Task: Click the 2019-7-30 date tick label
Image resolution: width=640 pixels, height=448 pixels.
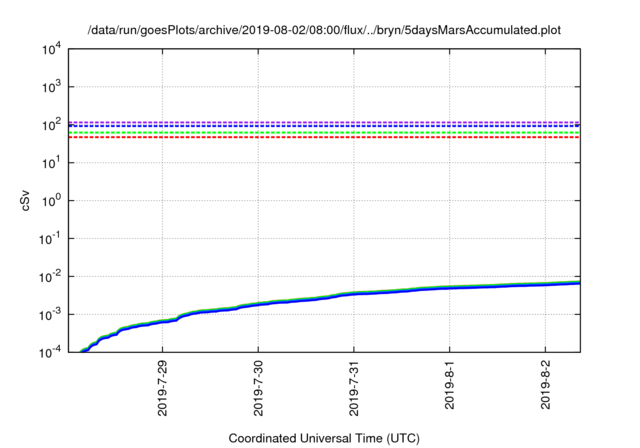Action: tap(258, 388)
